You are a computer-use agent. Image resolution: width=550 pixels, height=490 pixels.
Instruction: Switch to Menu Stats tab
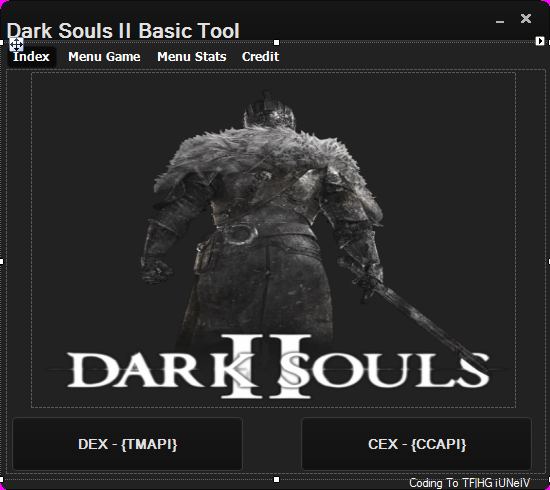point(192,57)
